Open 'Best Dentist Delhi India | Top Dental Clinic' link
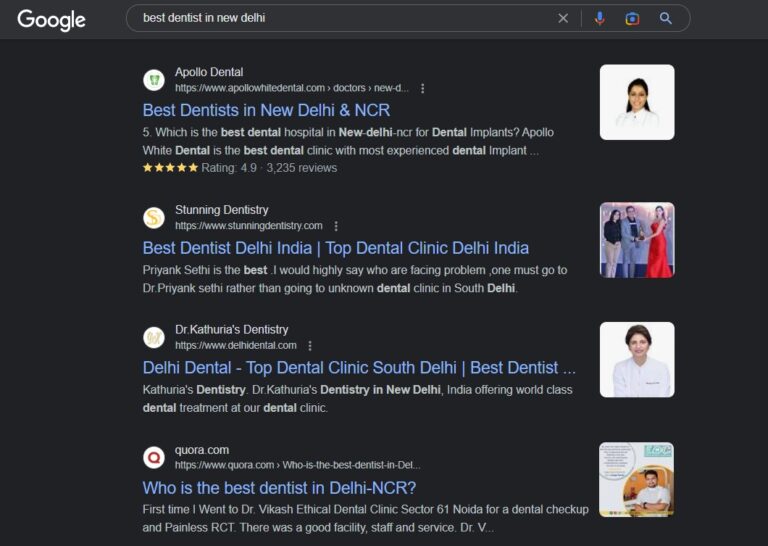 (x=336, y=248)
